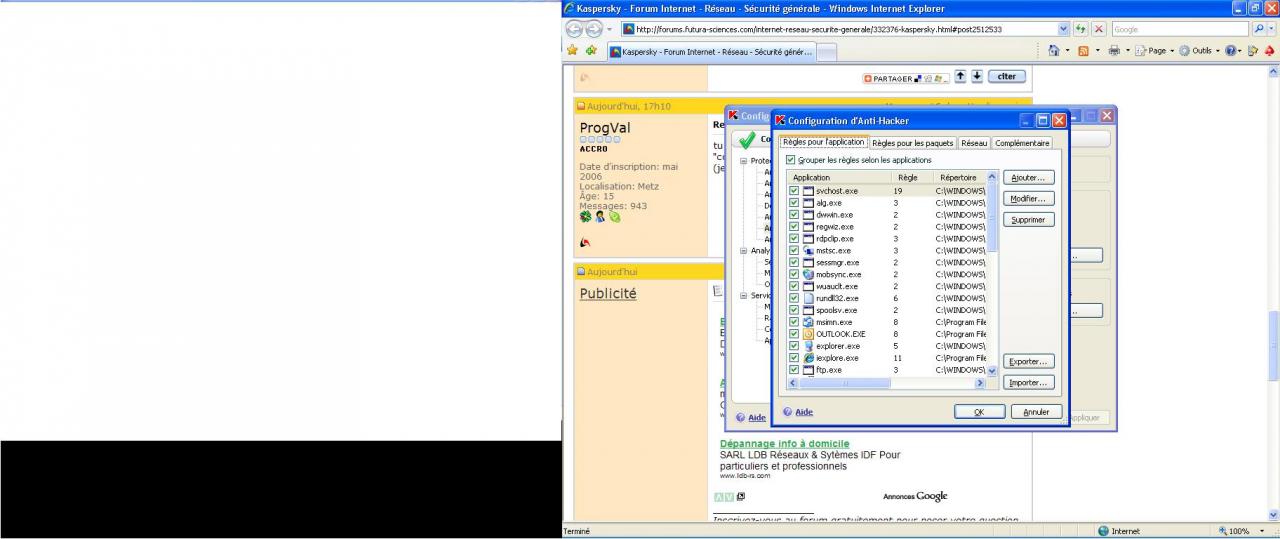The width and height of the screenshot is (1280, 539).
Task: Confirm the dialog with OK button
Action: [979, 412]
